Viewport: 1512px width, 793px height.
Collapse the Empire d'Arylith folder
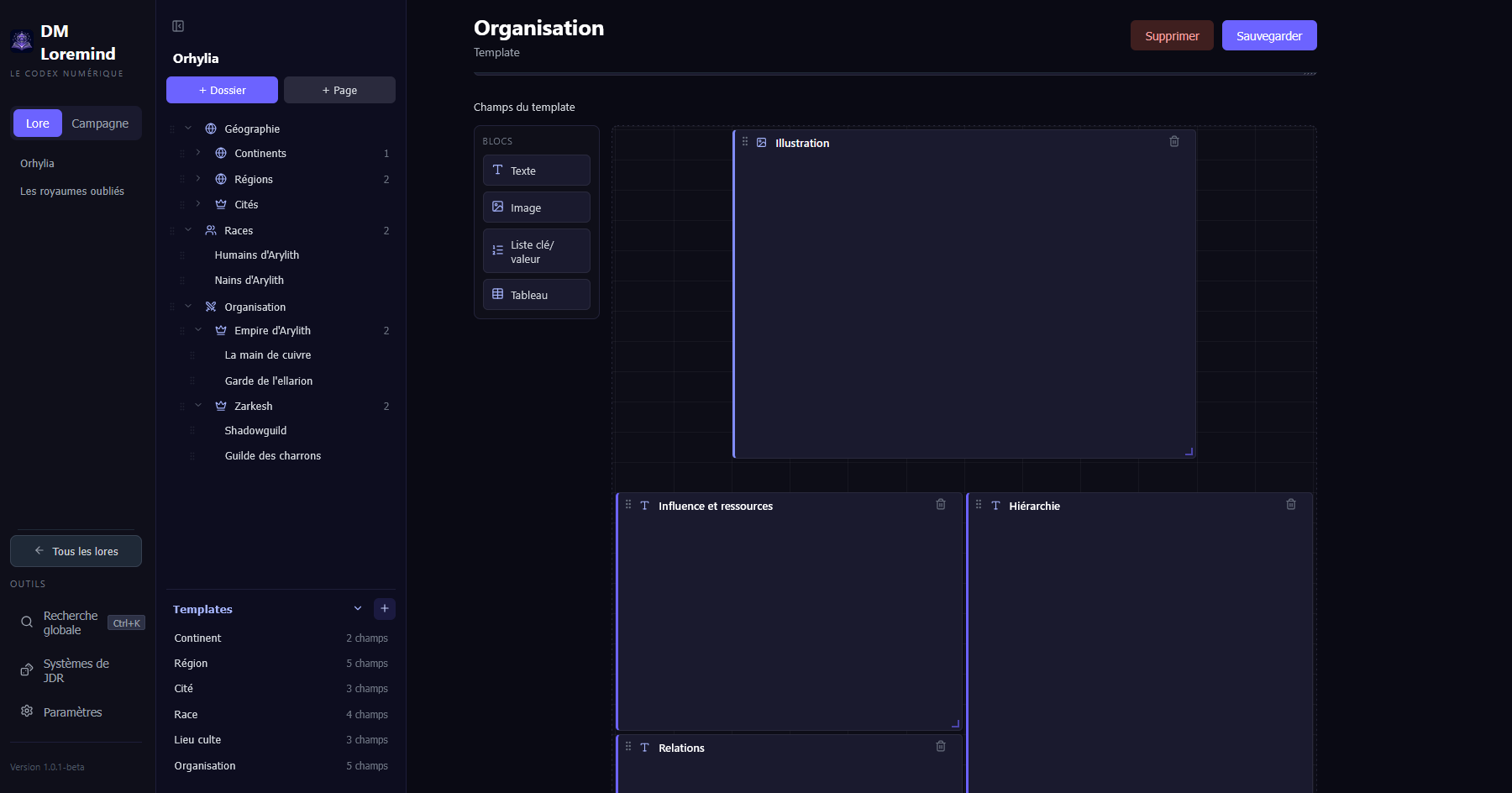coord(198,330)
